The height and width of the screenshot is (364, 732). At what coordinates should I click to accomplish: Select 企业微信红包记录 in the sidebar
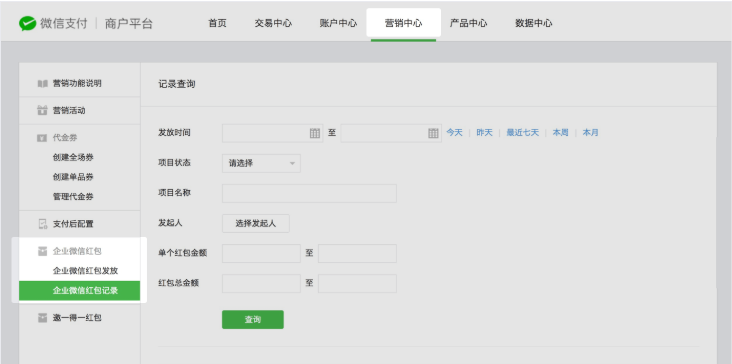[x=79, y=291]
